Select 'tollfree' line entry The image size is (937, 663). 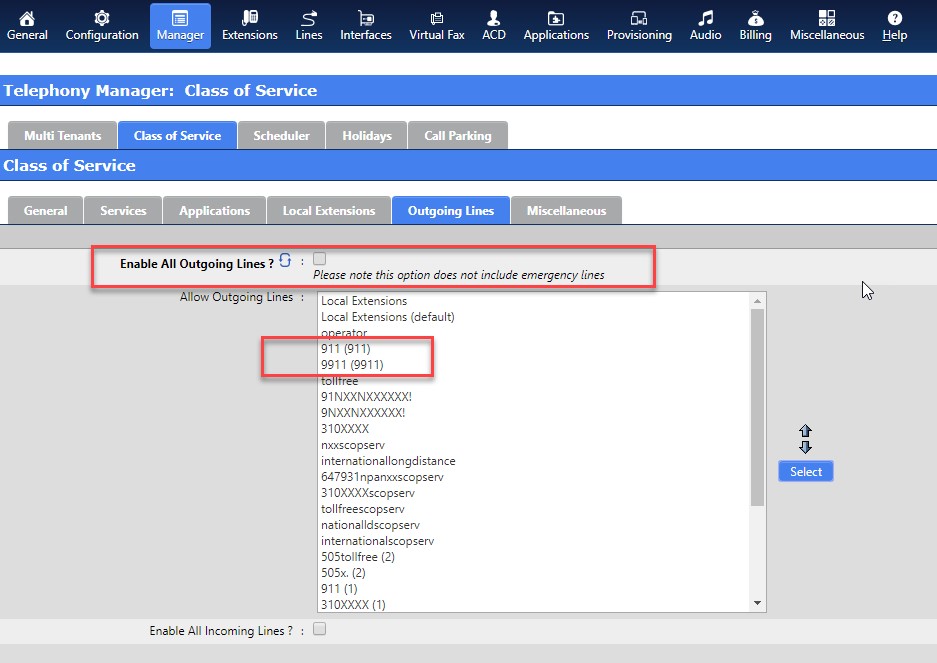[x=339, y=381]
